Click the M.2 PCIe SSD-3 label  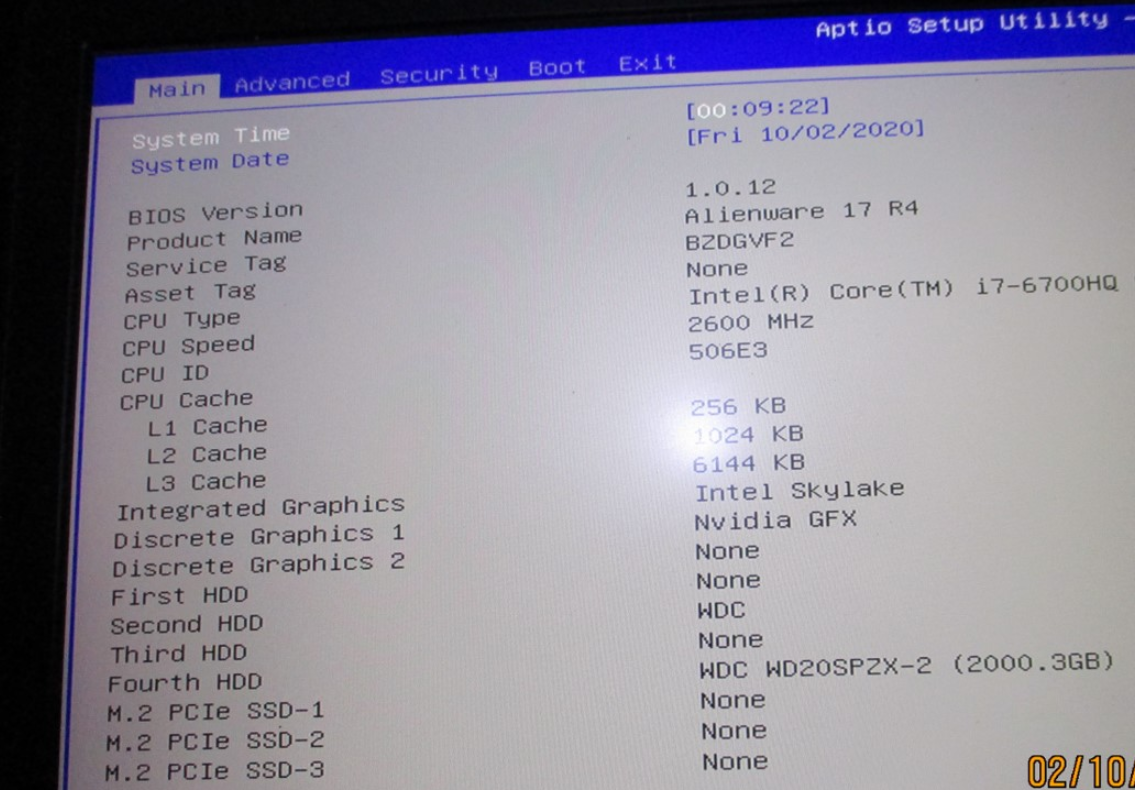214,772
